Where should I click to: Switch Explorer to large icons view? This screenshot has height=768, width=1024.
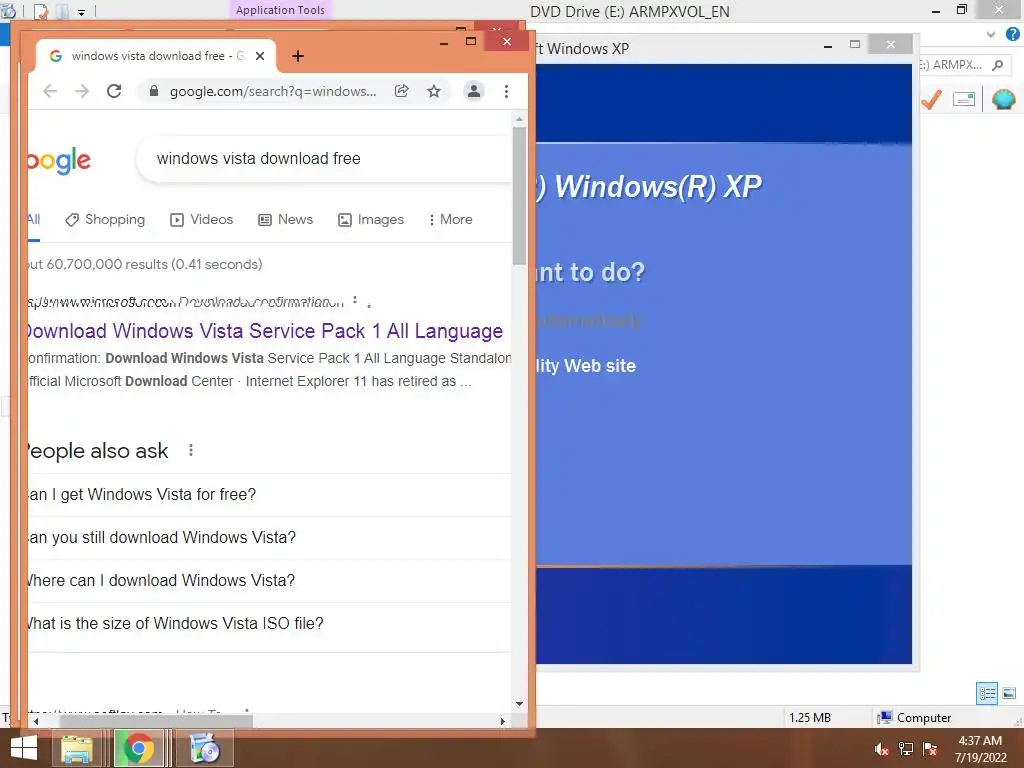1009,693
